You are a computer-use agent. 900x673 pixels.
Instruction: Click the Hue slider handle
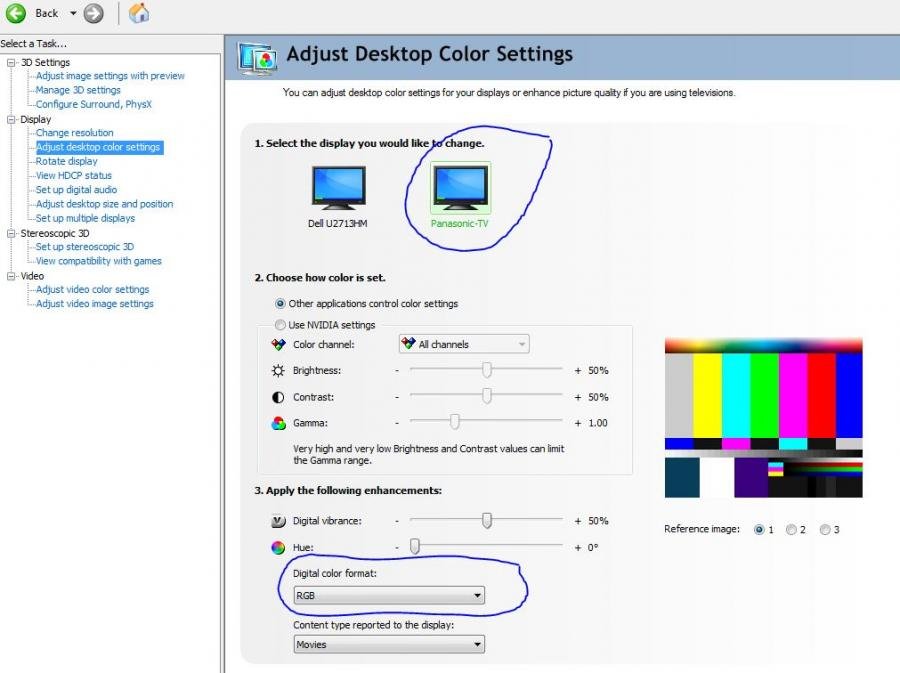coord(415,546)
